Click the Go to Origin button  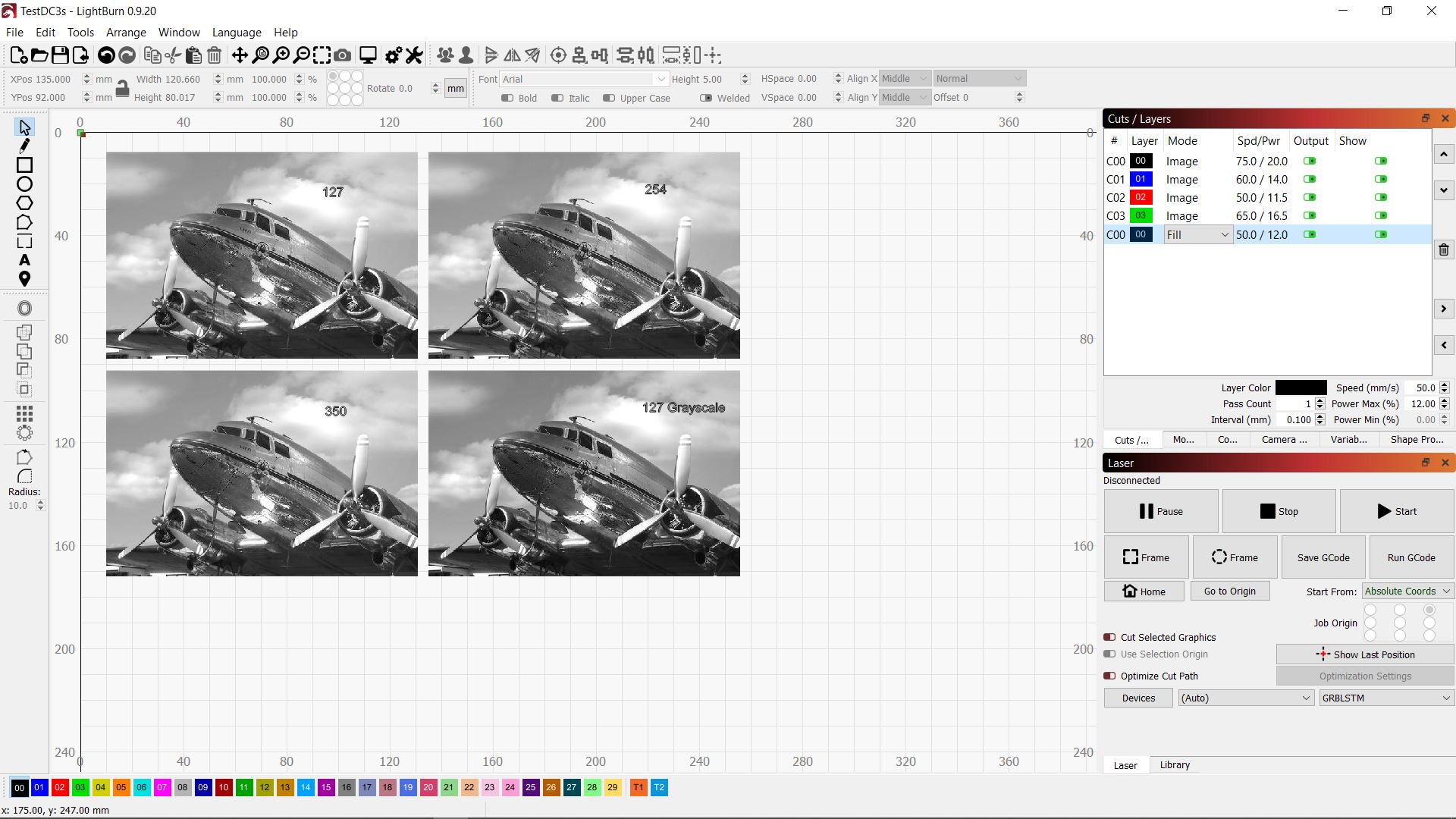[x=1229, y=591]
